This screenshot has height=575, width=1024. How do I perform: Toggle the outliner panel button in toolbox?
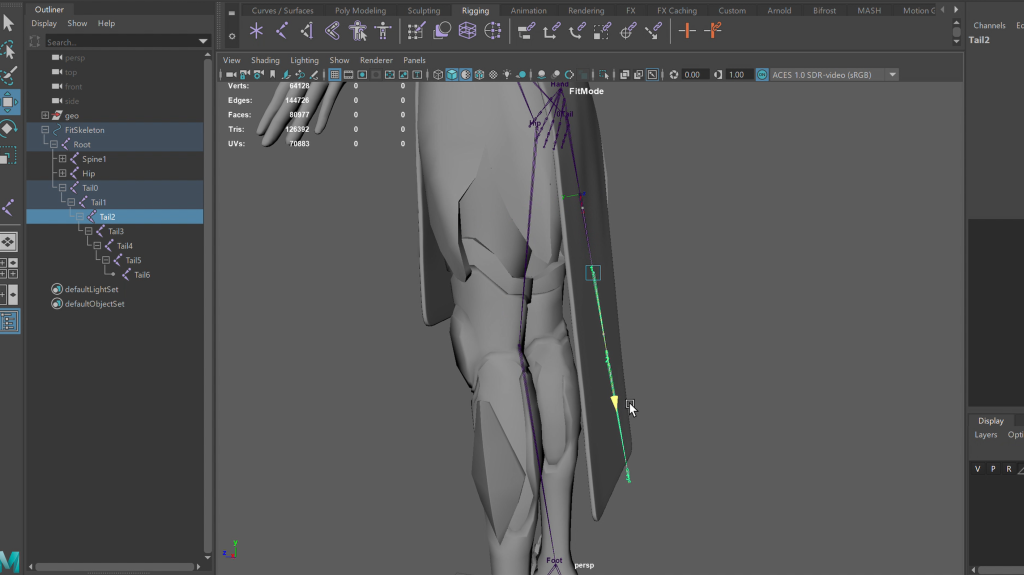(9, 321)
